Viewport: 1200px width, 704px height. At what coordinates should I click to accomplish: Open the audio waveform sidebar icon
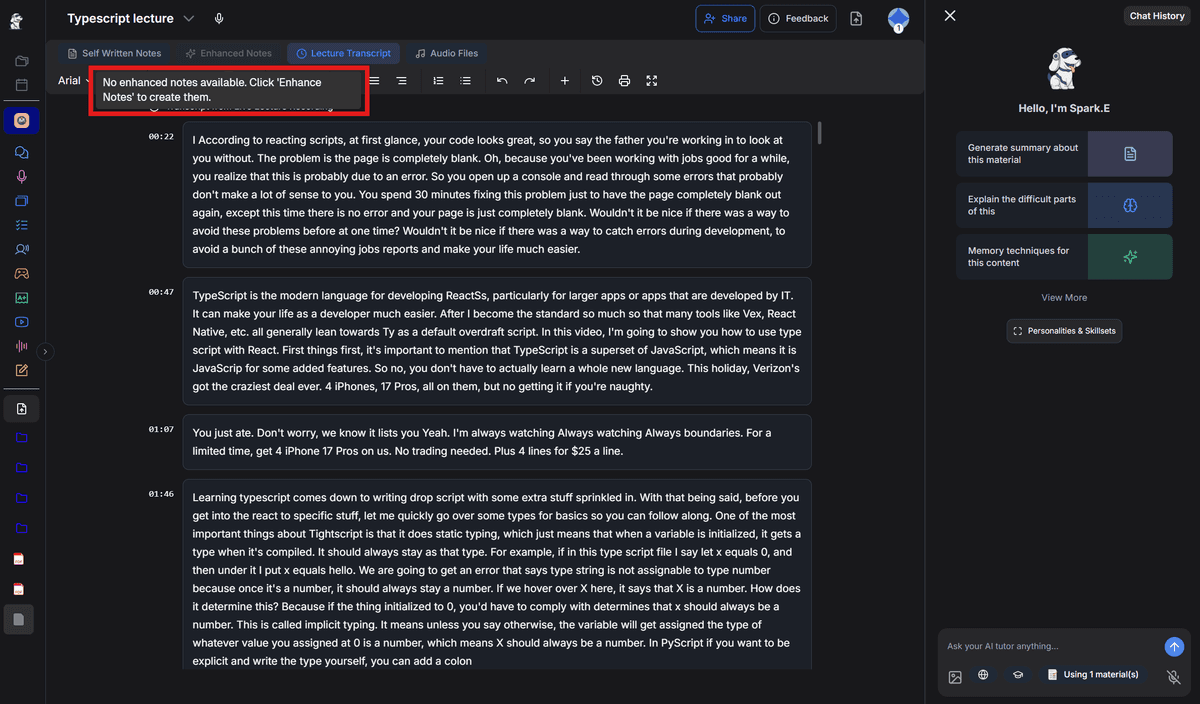(x=21, y=346)
